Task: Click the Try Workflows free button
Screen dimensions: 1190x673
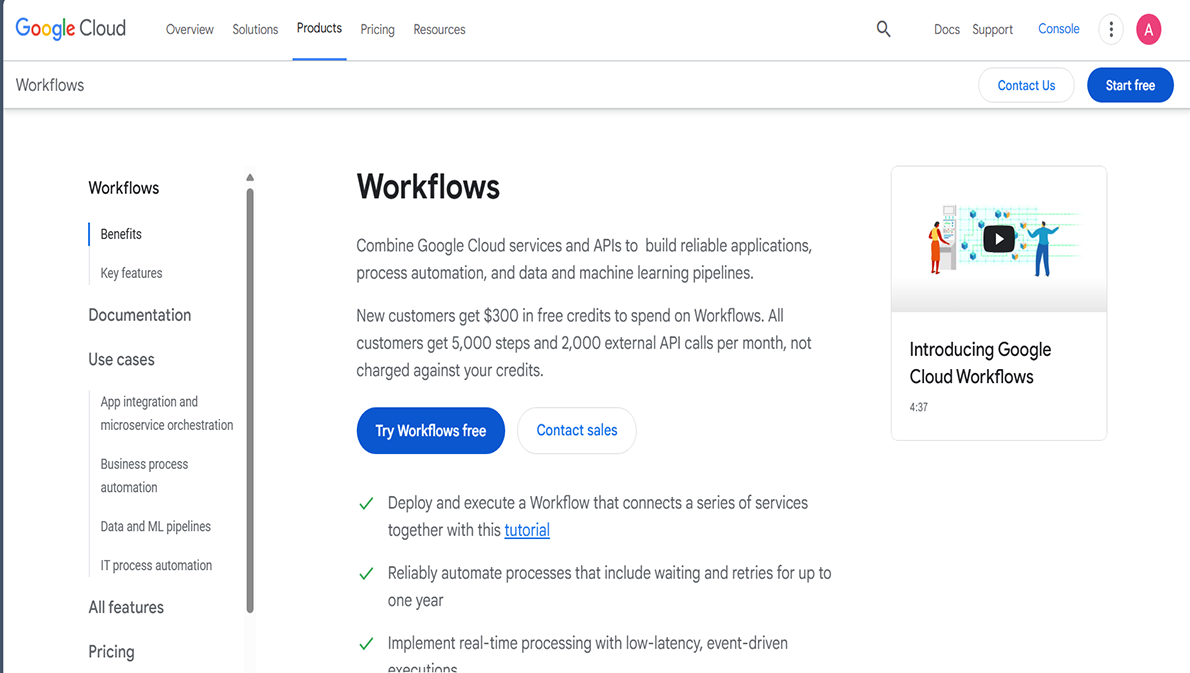Action: tap(430, 431)
